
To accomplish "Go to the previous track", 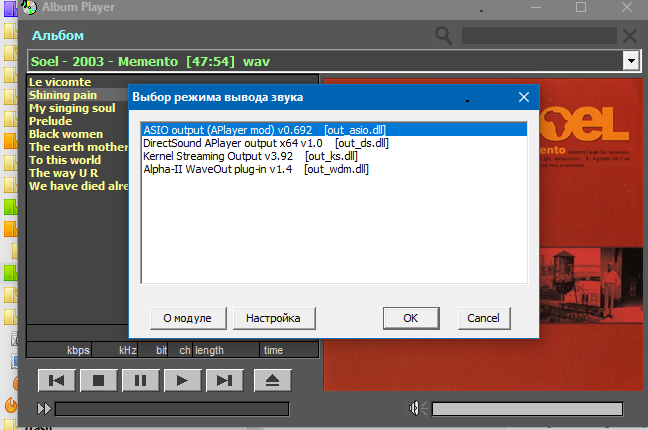I will click(x=57, y=380).
